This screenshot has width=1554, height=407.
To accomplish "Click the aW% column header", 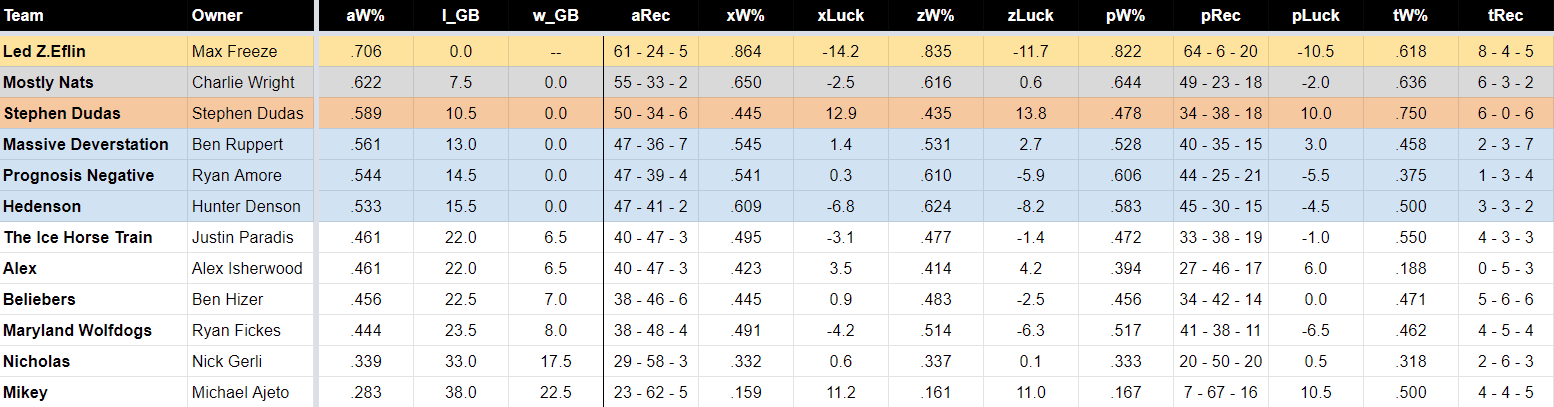I will (365, 16).
